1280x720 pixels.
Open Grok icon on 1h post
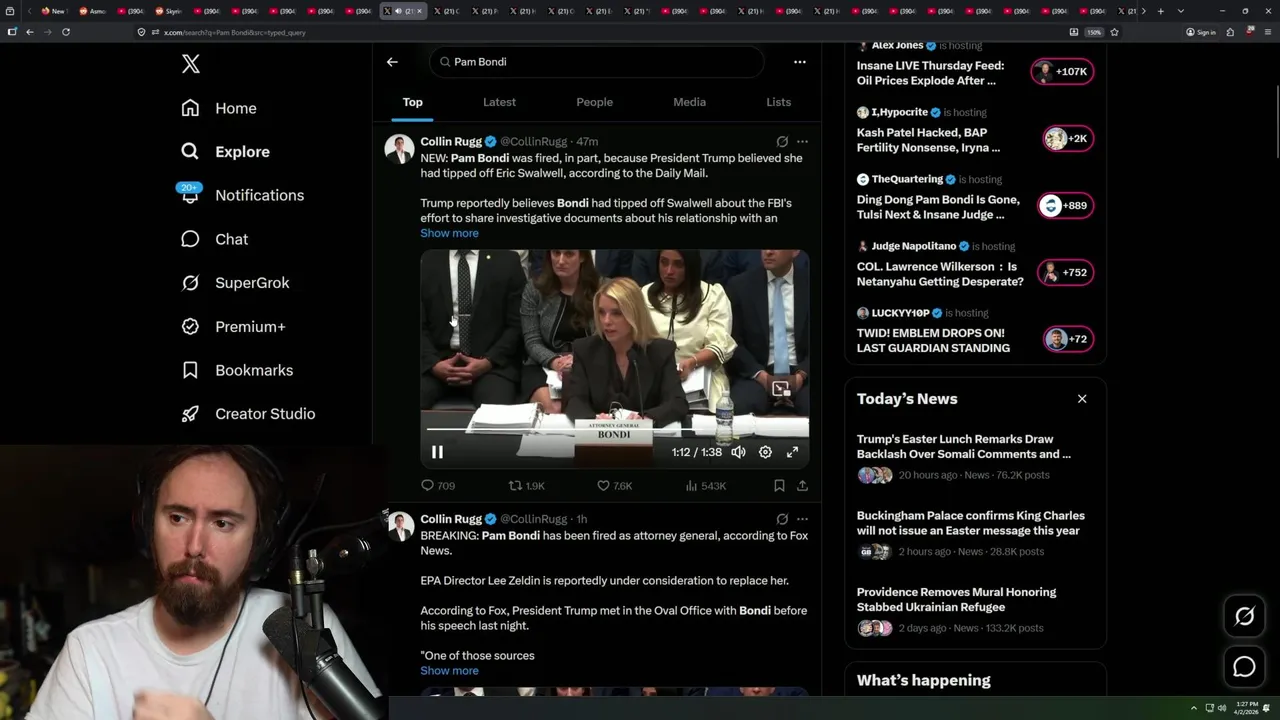click(782, 520)
